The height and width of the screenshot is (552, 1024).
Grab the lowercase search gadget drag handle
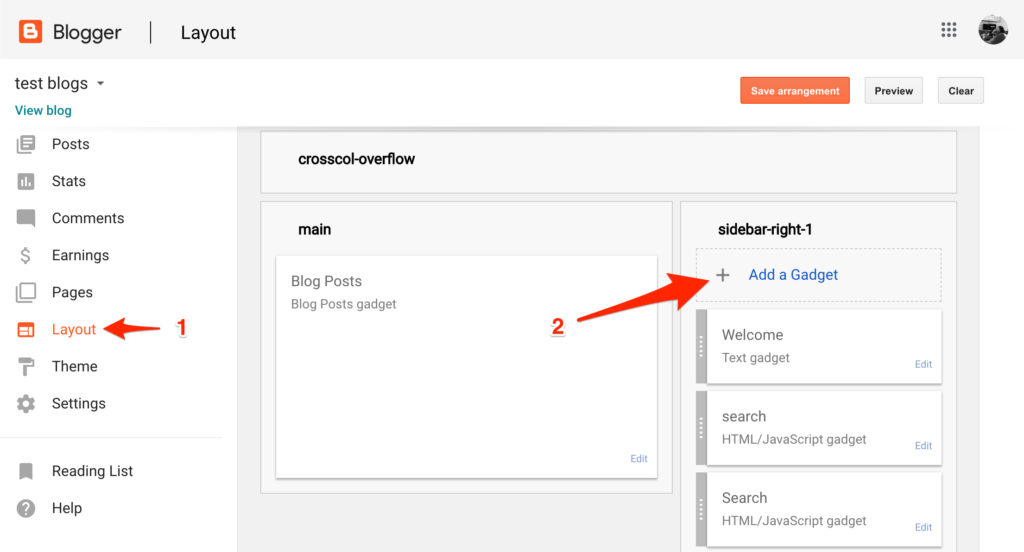pyautogui.click(x=701, y=428)
